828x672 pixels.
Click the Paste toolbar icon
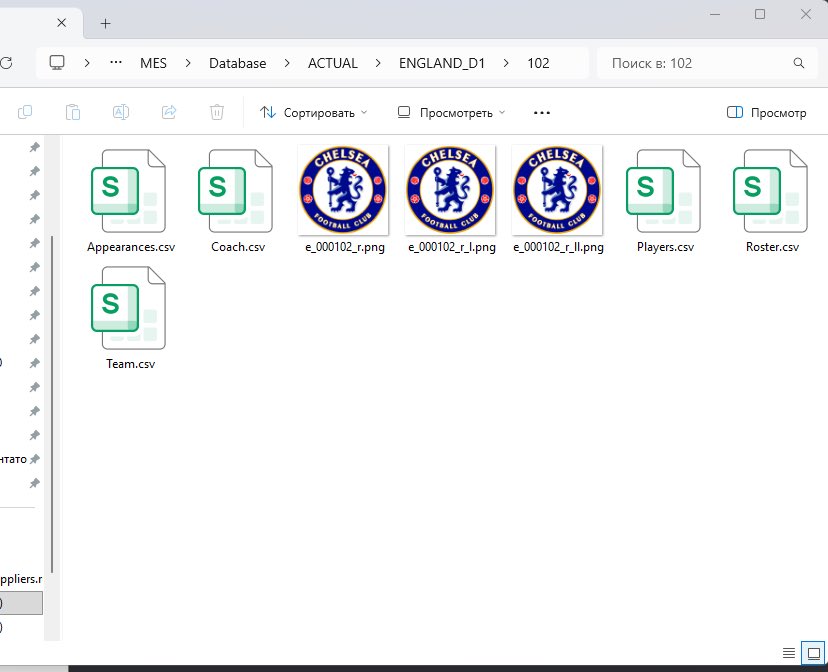pyautogui.click(x=73, y=112)
